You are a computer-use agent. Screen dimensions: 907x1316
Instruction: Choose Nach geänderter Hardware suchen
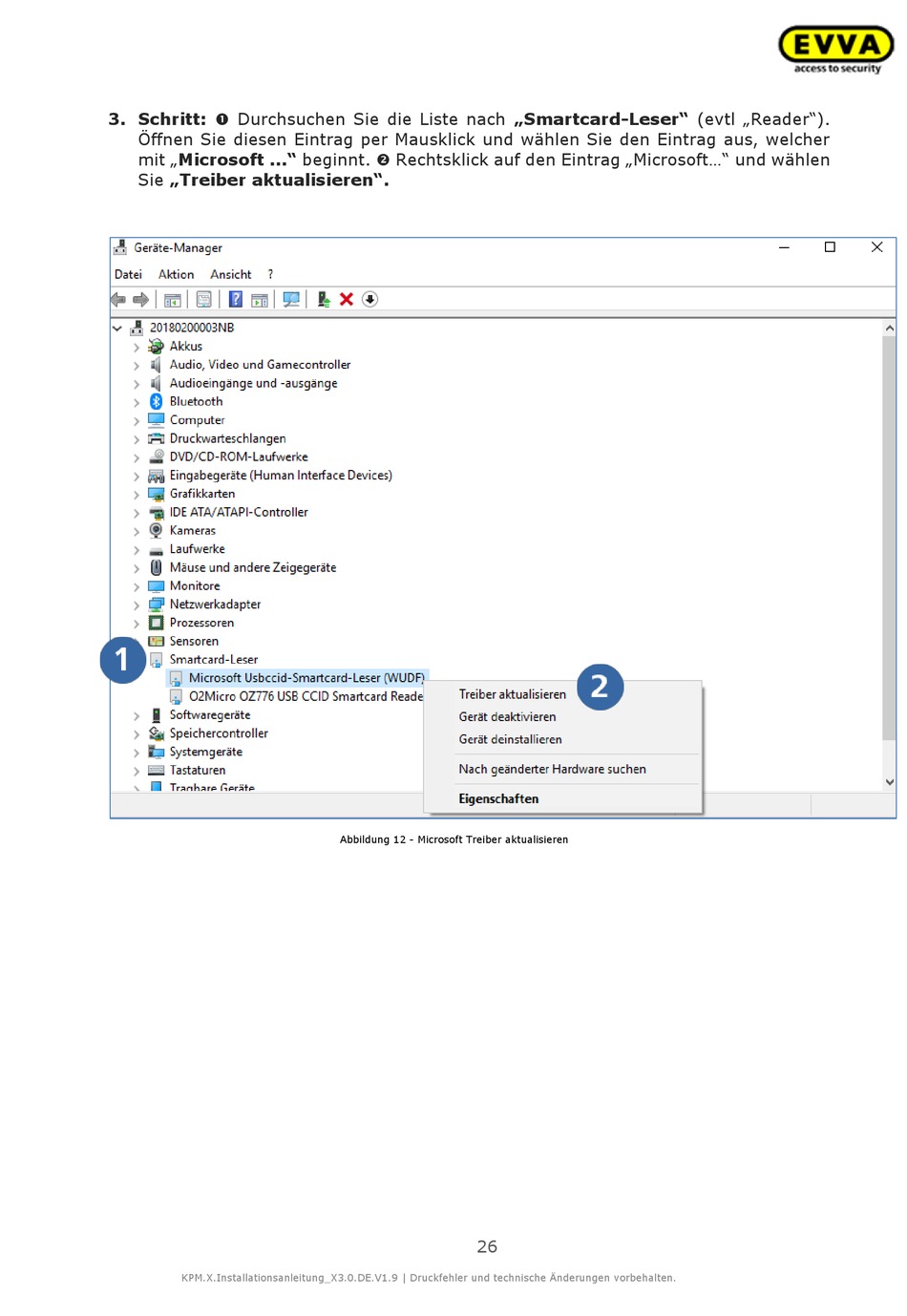pyautogui.click(x=553, y=770)
